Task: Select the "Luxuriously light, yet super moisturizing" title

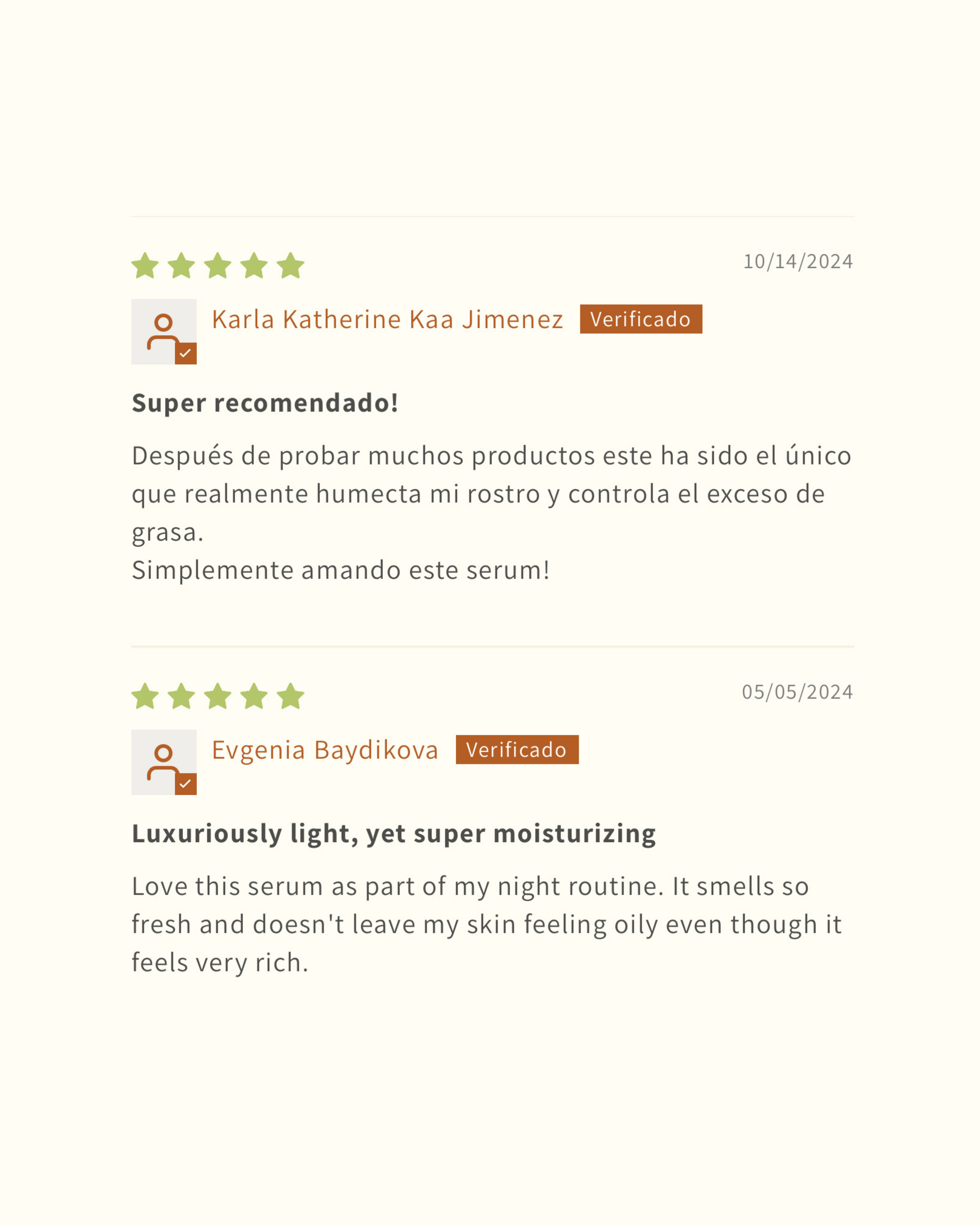Action: click(x=393, y=833)
